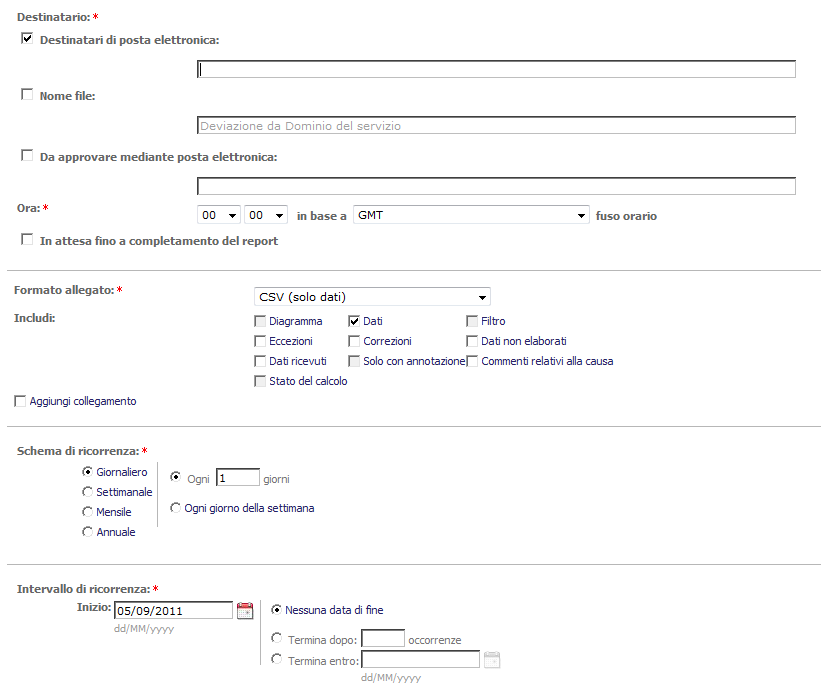The height and width of the screenshot is (687, 821).
Task: Choose Annuale recurrence pattern
Action: (88, 532)
